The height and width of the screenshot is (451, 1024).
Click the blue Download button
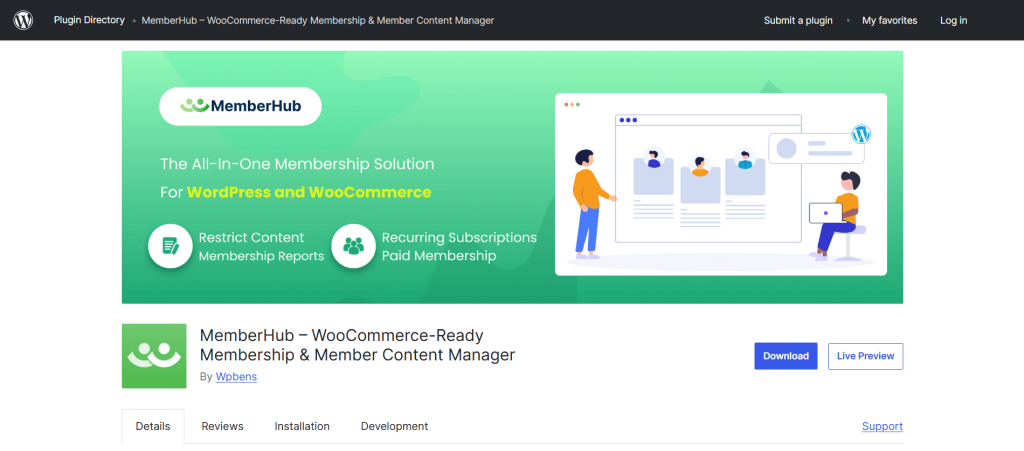click(x=786, y=356)
